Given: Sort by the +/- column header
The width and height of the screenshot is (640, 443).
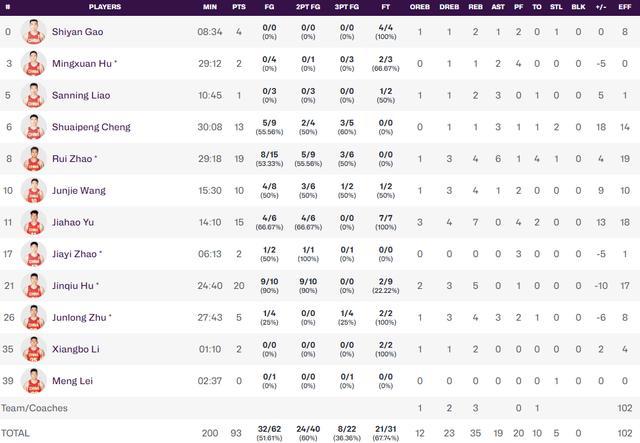Looking at the screenshot, I should (x=601, y=7).
